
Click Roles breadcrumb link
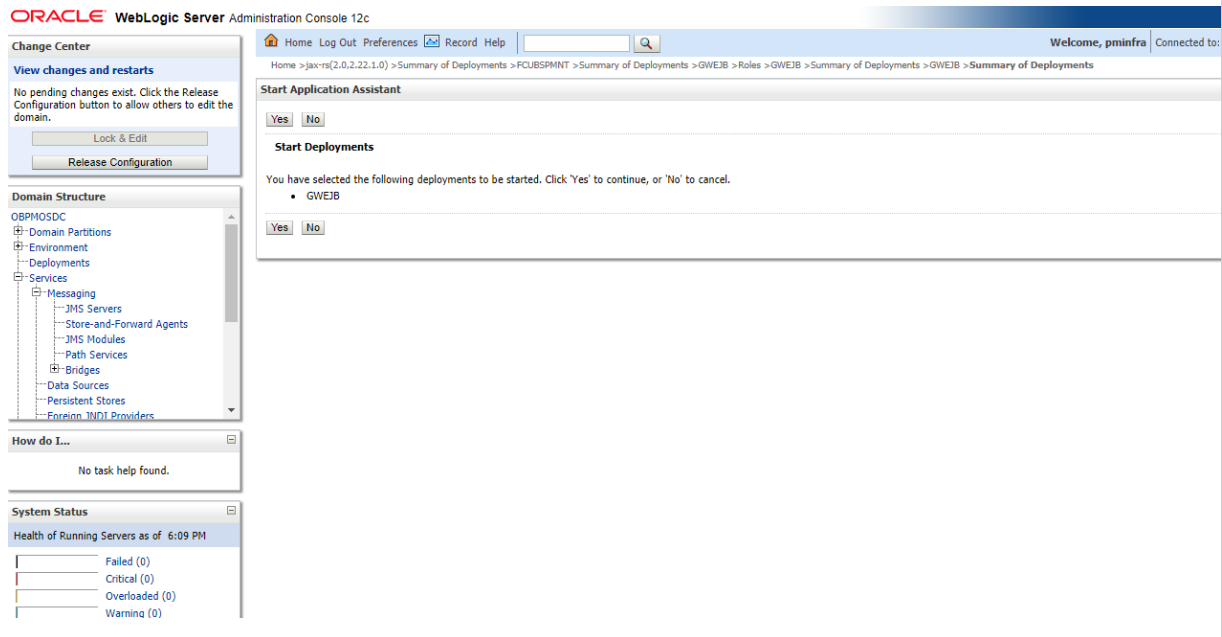749,65
